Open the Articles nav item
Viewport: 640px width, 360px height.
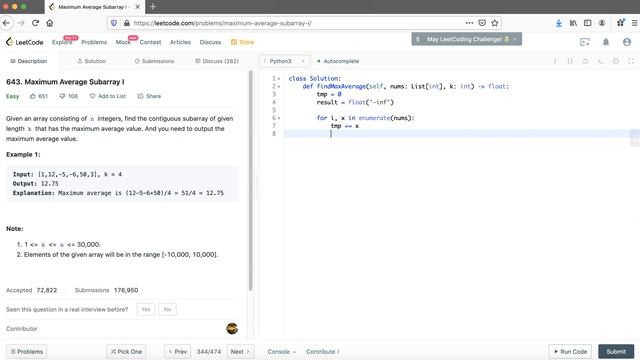180,42
